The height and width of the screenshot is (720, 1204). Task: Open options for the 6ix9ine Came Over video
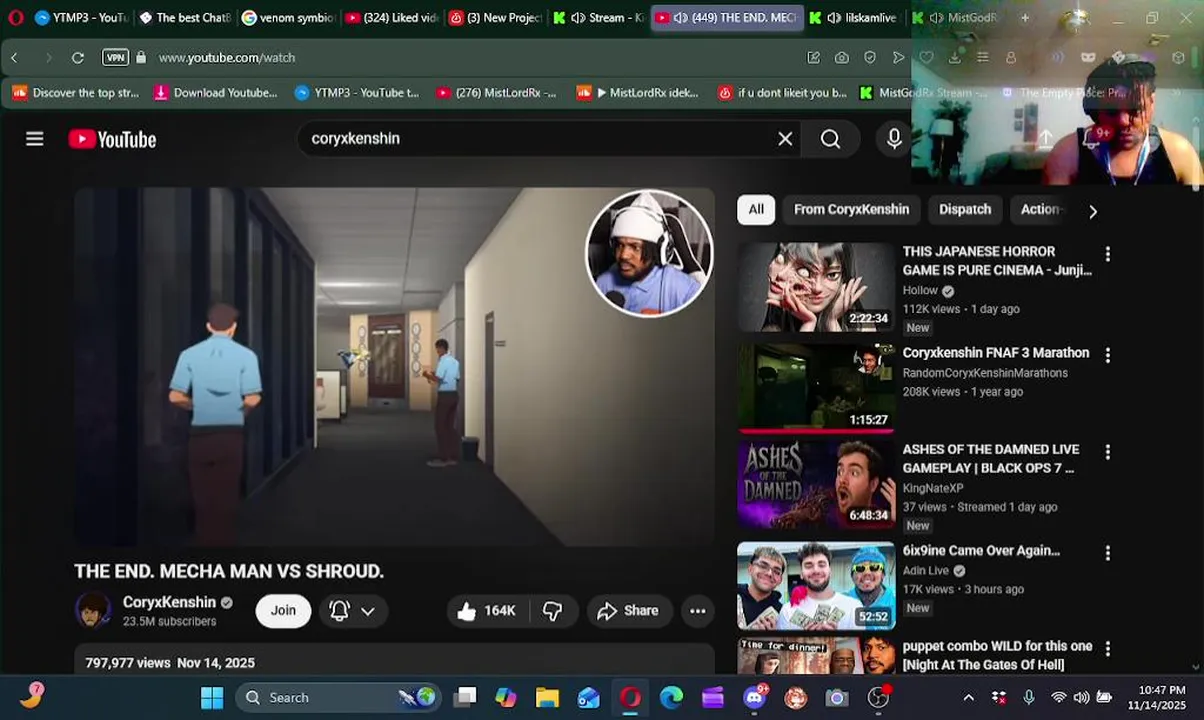(x=1107, y=553)
